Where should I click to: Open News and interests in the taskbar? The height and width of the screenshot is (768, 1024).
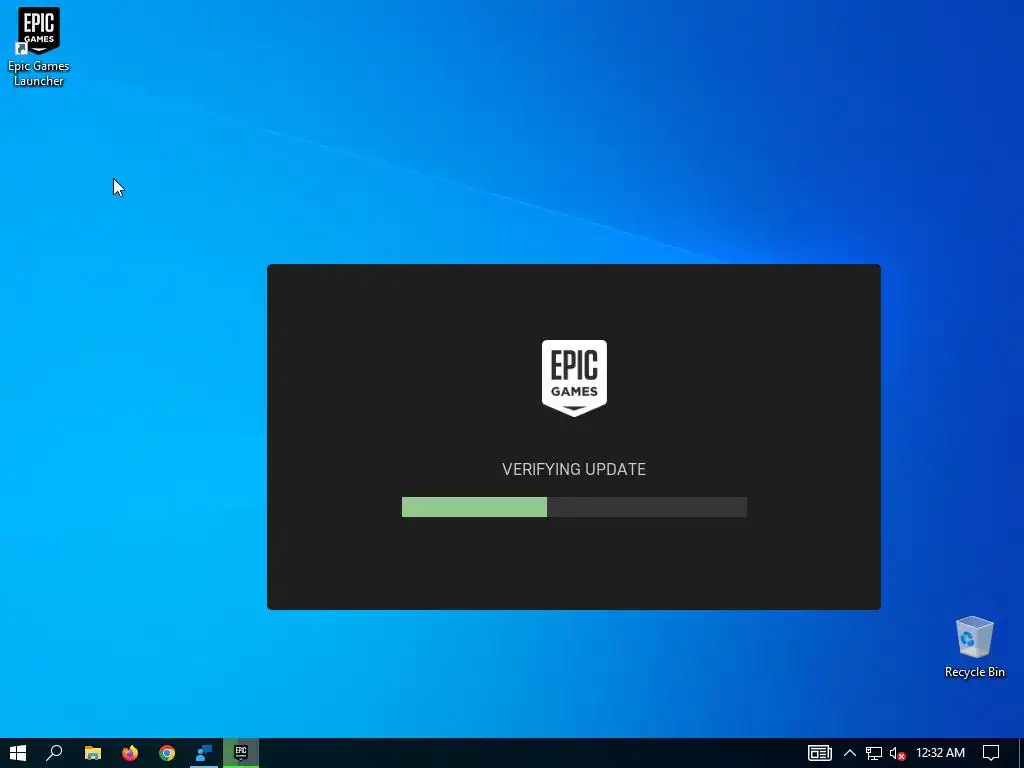[819, 753]
